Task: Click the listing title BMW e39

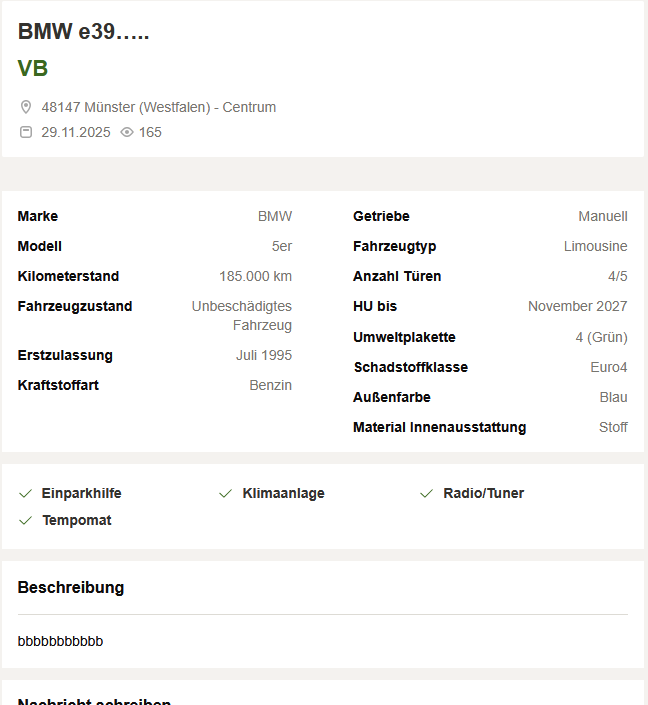Action: pos(84,32)
